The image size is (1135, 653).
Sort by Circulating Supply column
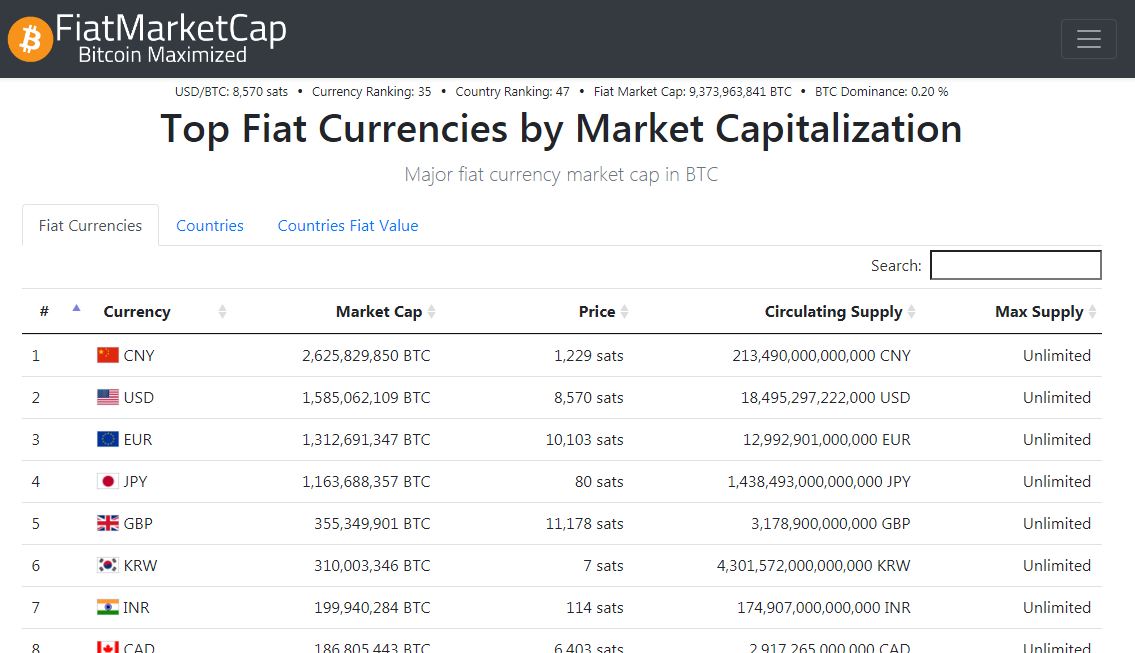pos(834,312)
